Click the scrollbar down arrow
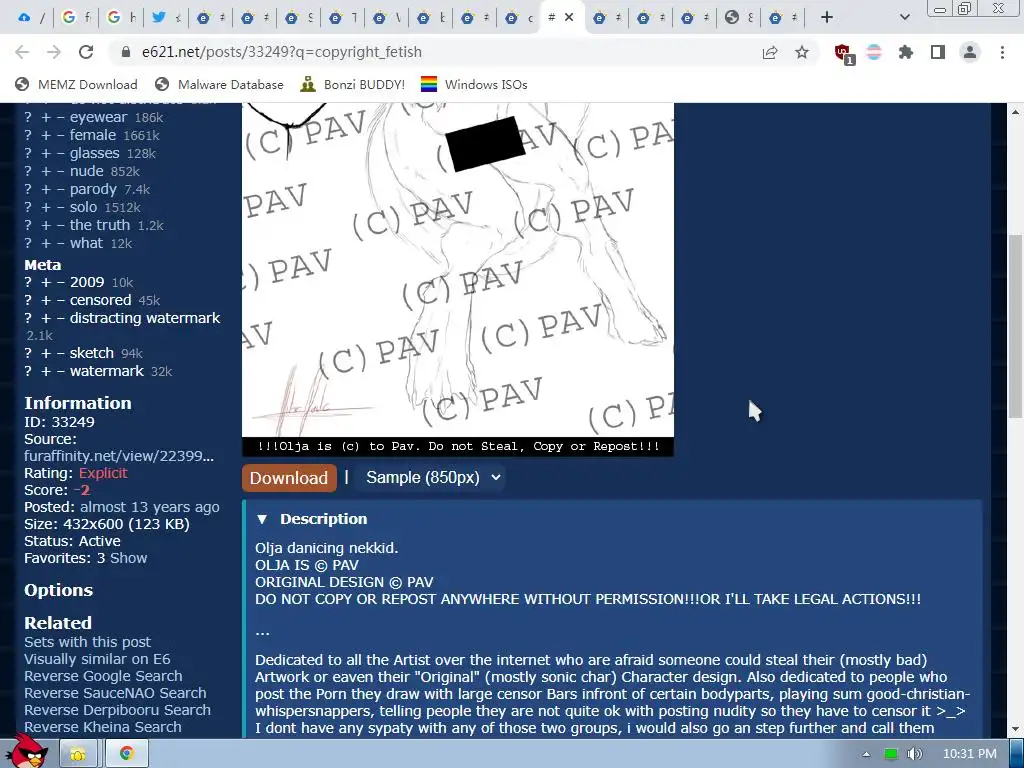The image size is (1024, 768). click(x=1016, y=729)
